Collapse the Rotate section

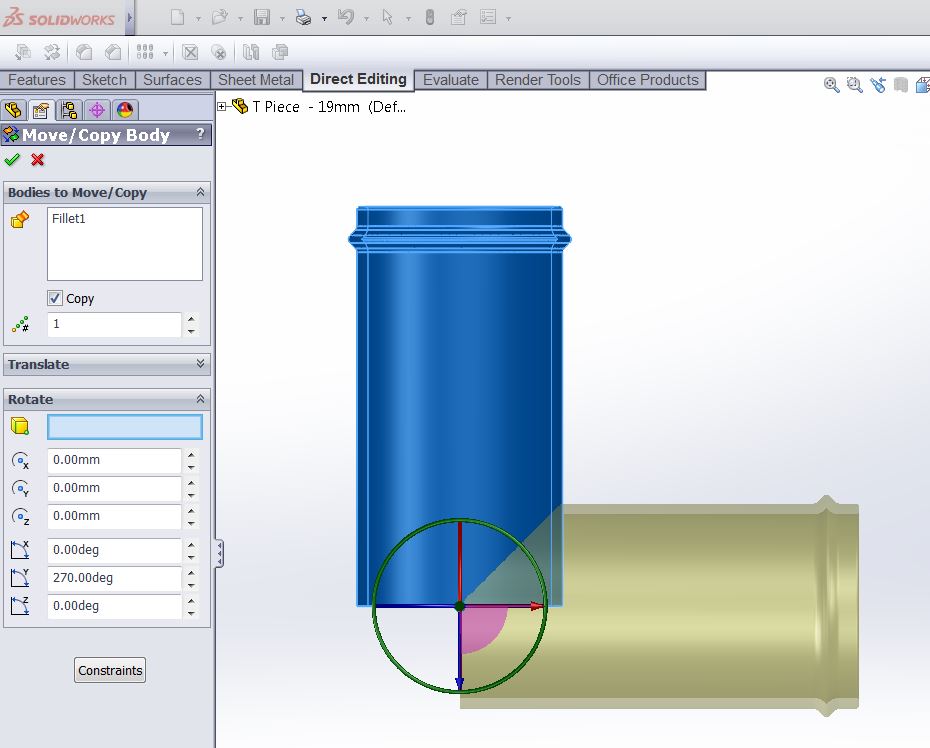pyautogui.click(x=200, y=399)
